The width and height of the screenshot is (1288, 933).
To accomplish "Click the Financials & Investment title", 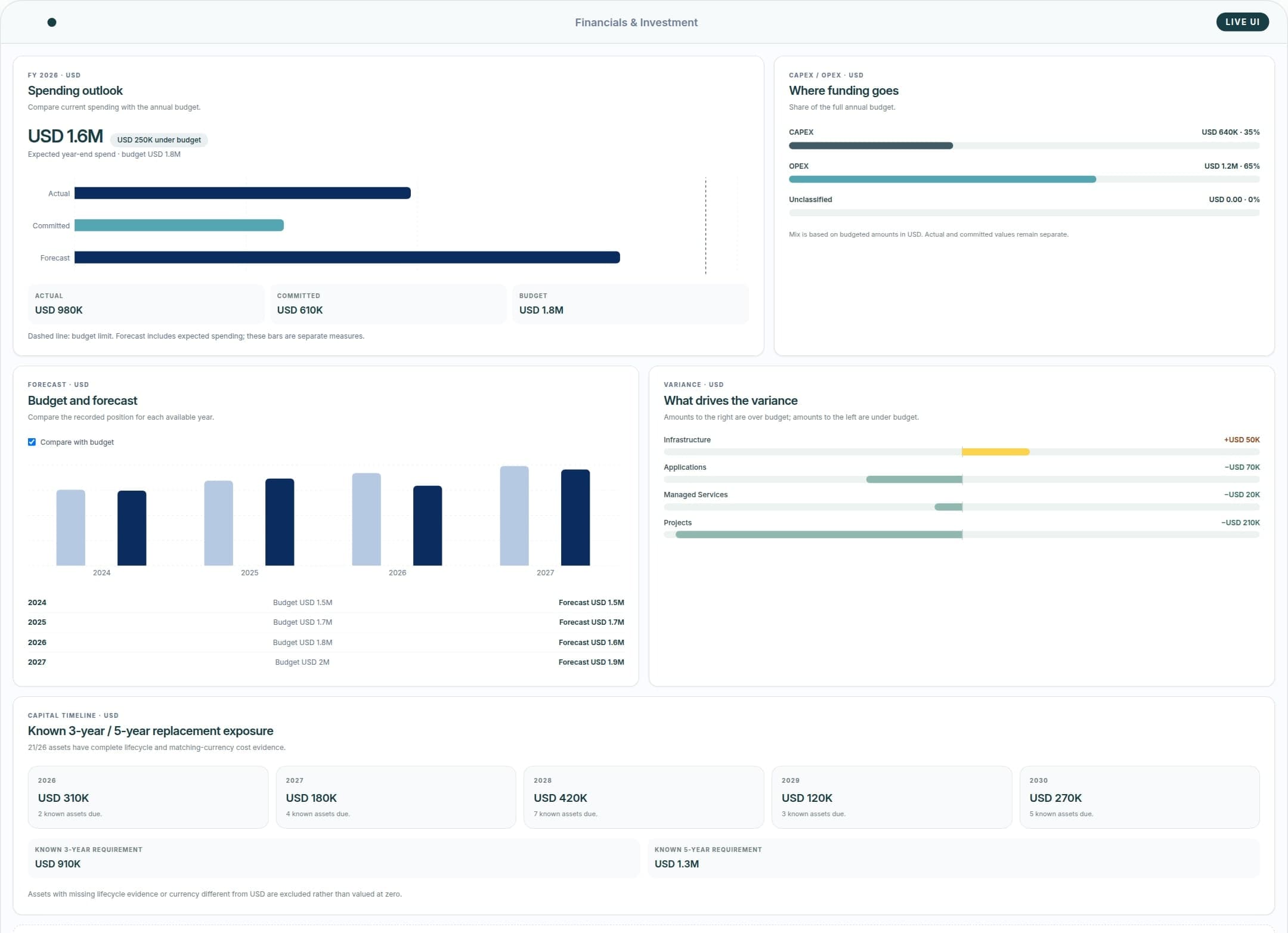I will click(x=636, y=23).
